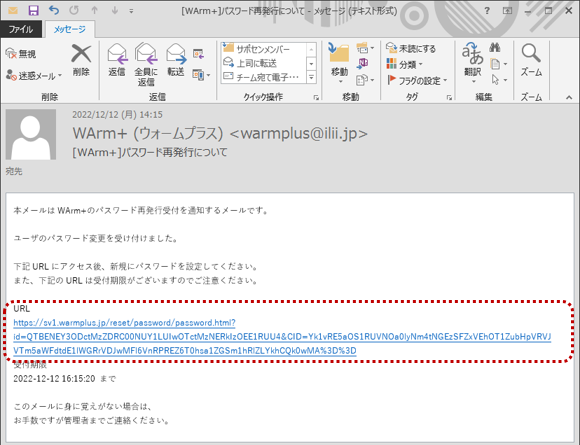580x445 pixels.
Task: Open タグ group dialog launcher
Action: (449, 97)
